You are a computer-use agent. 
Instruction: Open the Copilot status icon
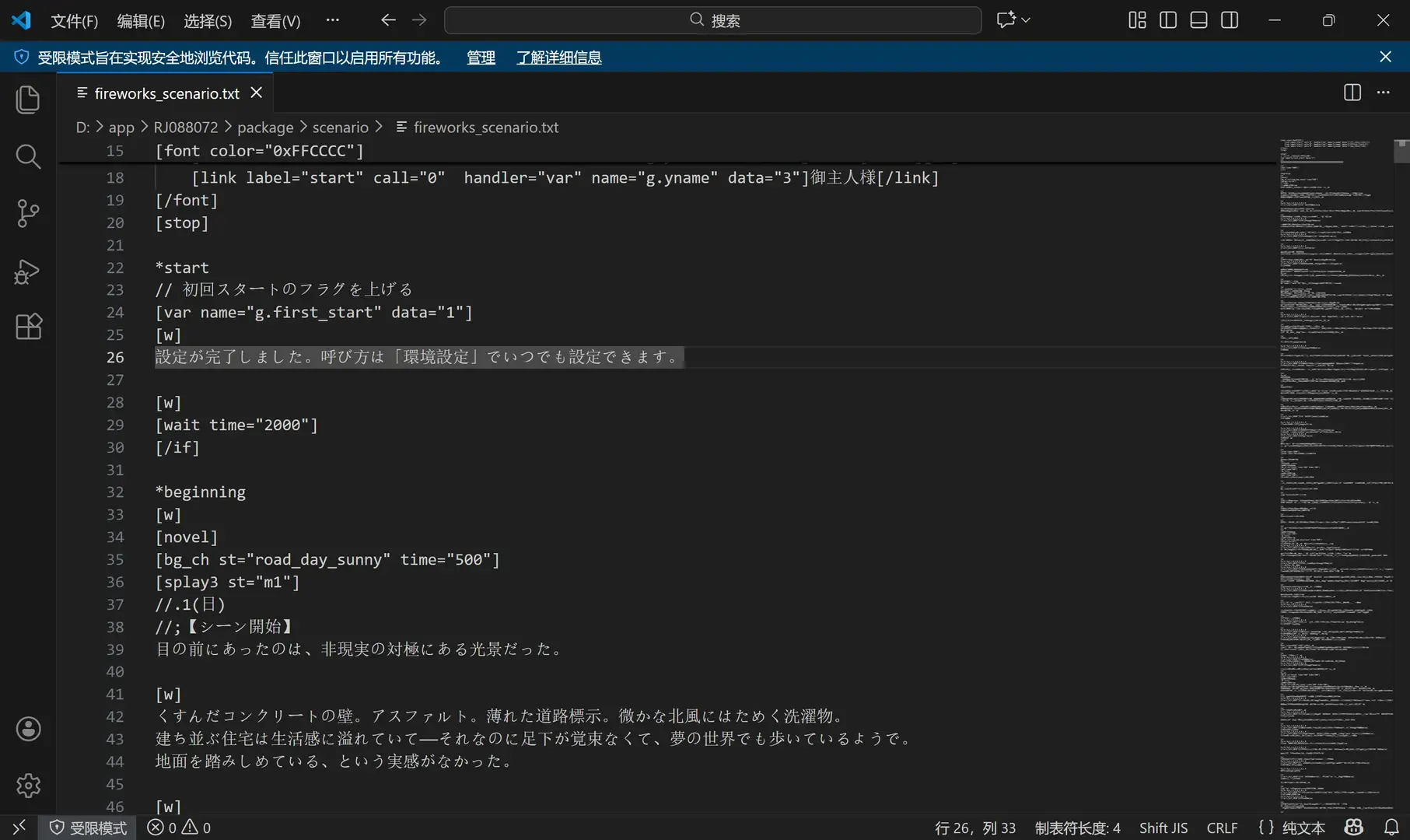[1354, 828]
